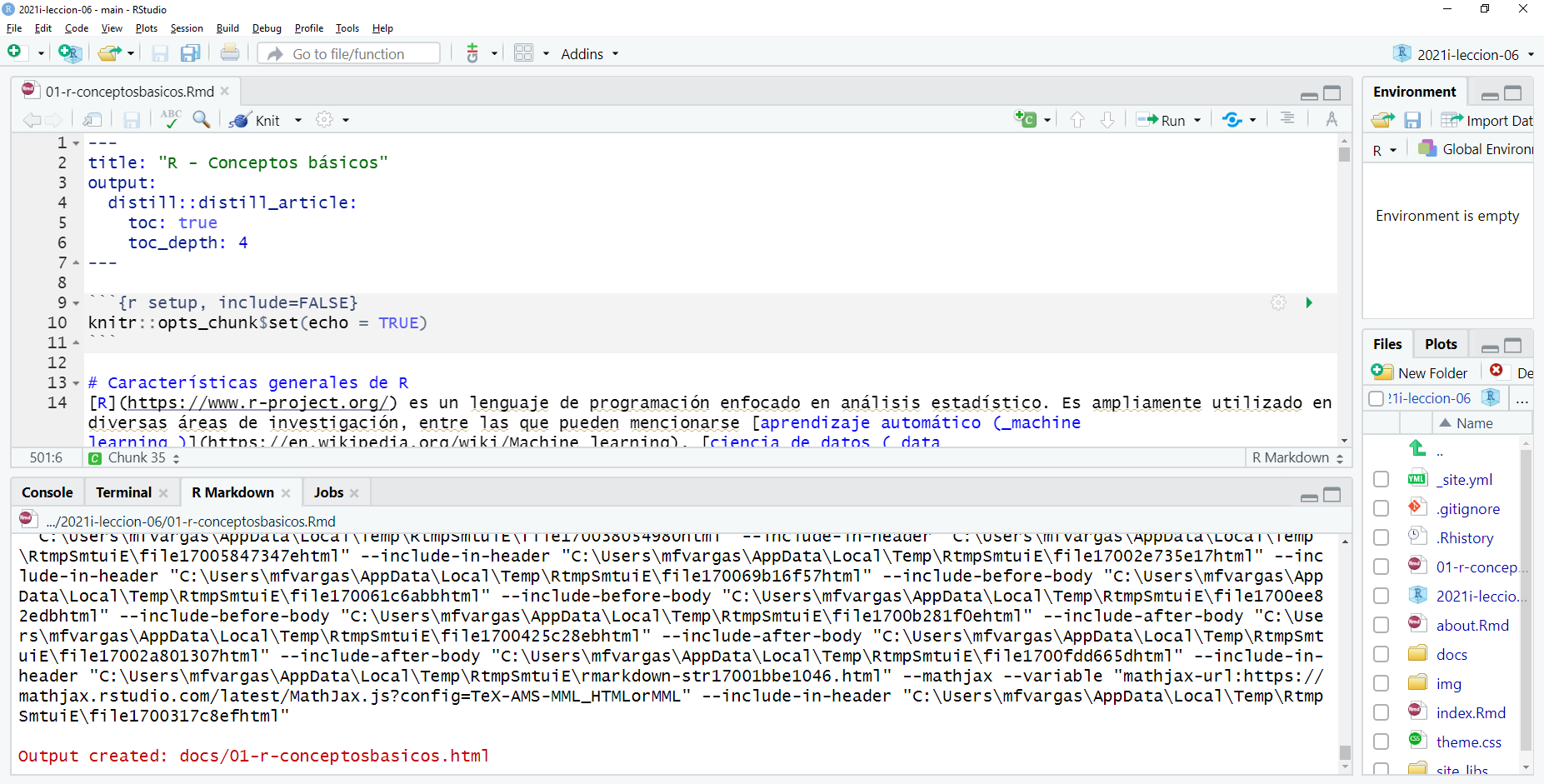Click the workspace panes grid icon
1544x784 pixels.
click(x=523, y=53)
